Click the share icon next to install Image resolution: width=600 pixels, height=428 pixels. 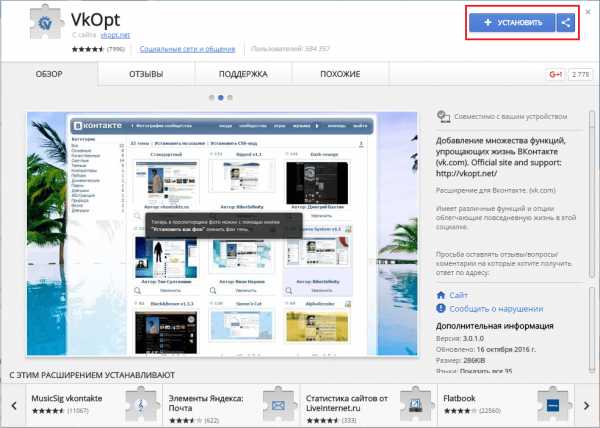566,23
